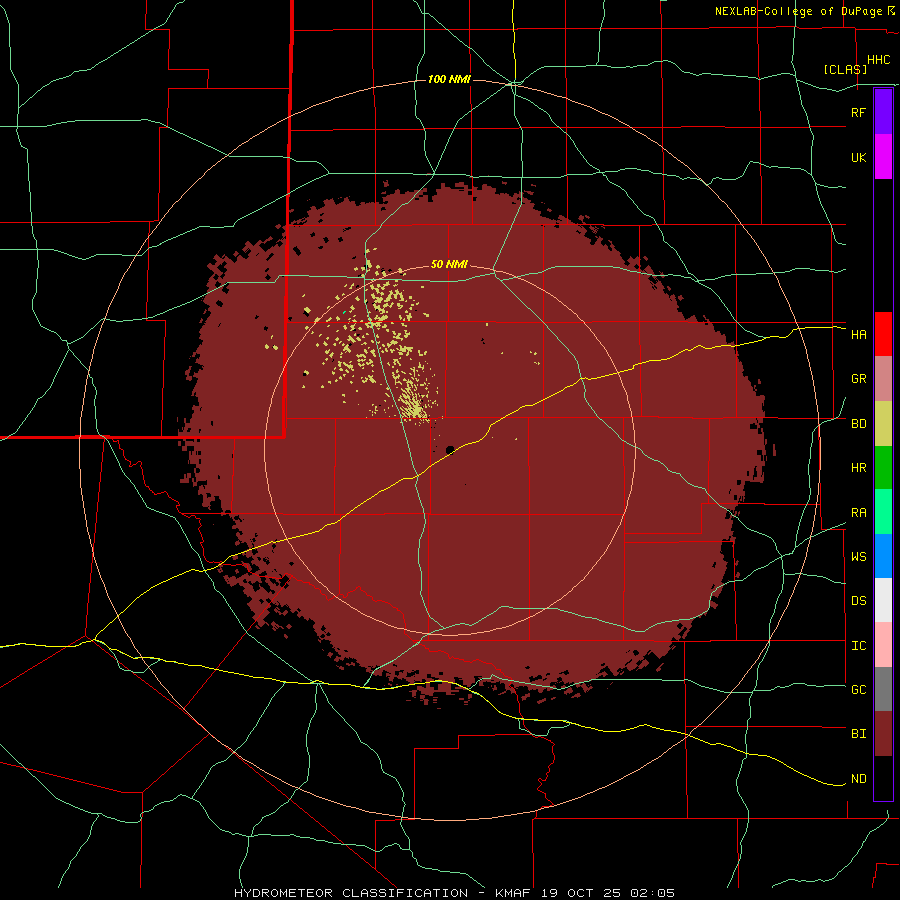Viewport: 900px width, 900px height.
Task: Pick the green HR legend swatch
Action: click(883, 468)
